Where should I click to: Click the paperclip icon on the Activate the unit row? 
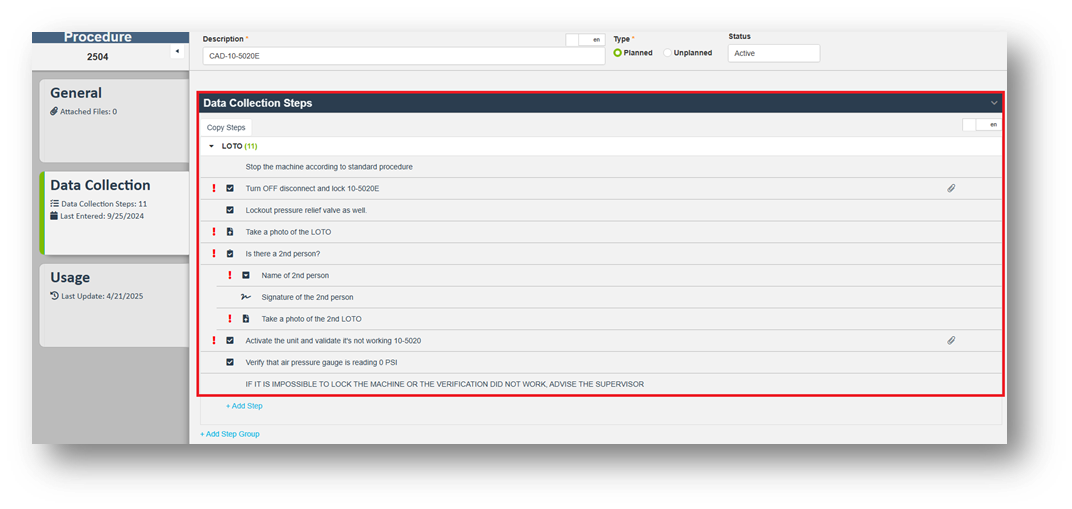point(951,341)
